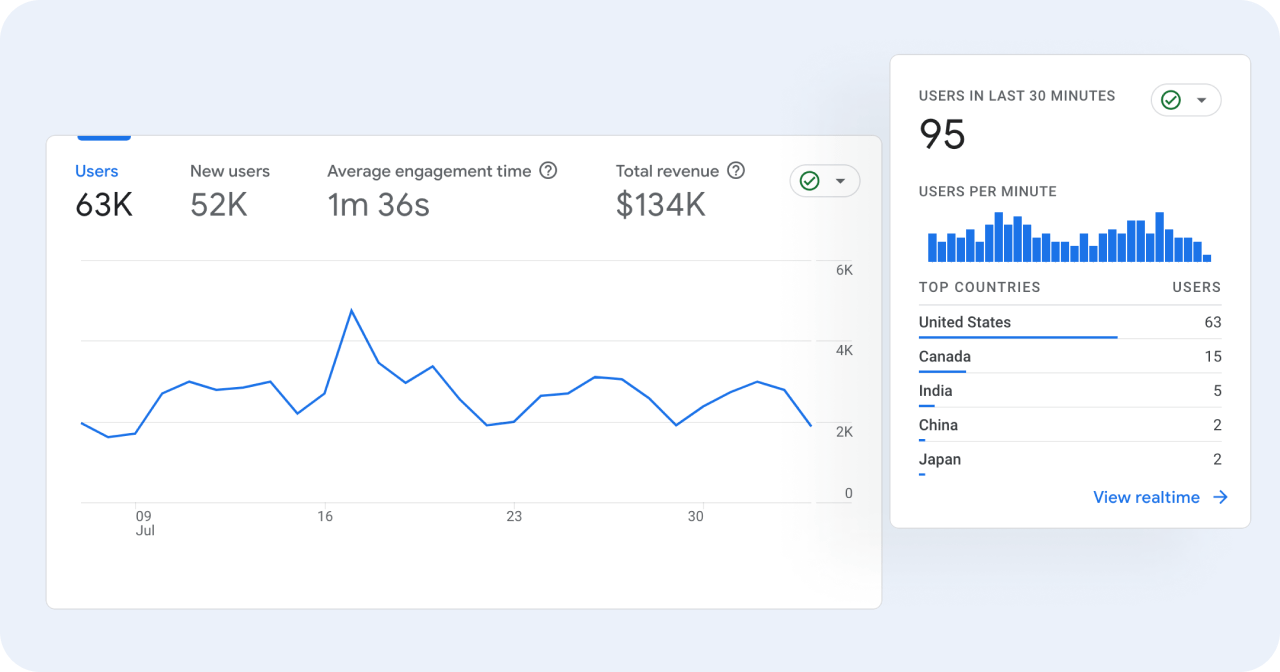Viewport: 1280px width, 672px height.
Task: Click the chart peak near 16 Jul
Action: 351,311
